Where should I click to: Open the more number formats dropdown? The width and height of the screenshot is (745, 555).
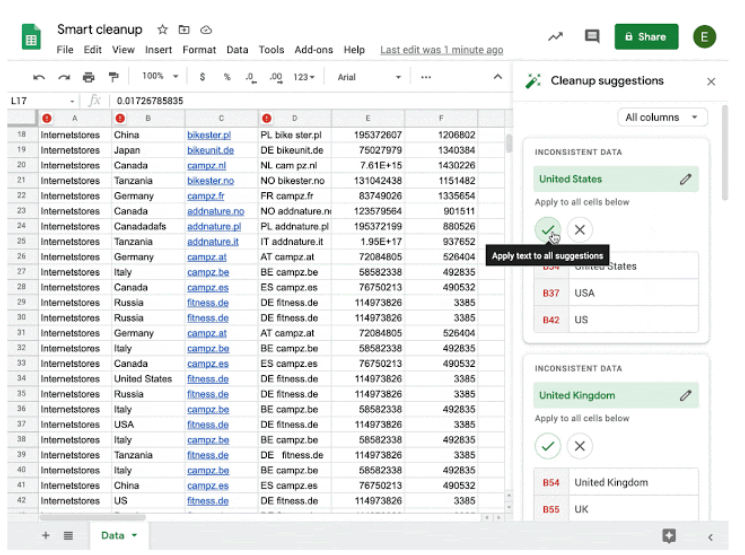[x=304, y=77]
